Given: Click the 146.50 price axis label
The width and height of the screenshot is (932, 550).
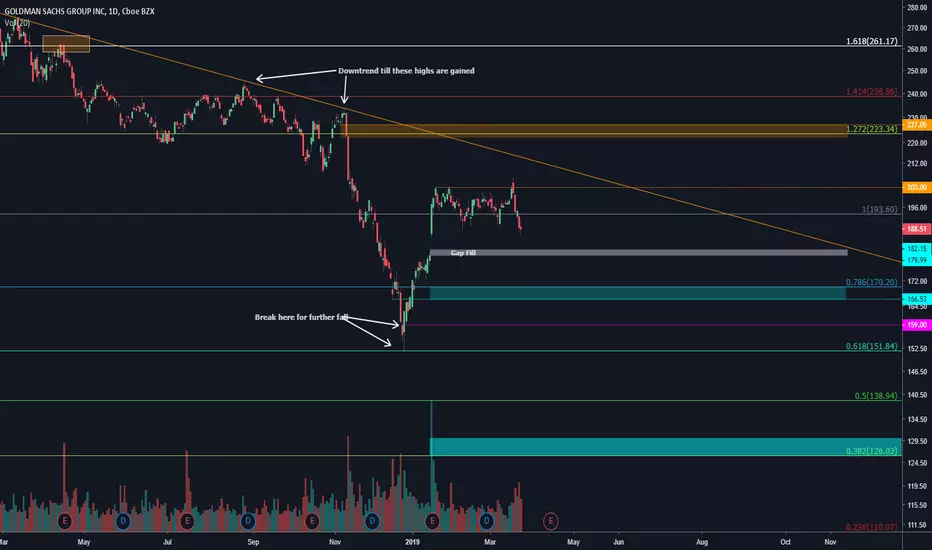Looking at the screenshot, I should coord(917,372).
